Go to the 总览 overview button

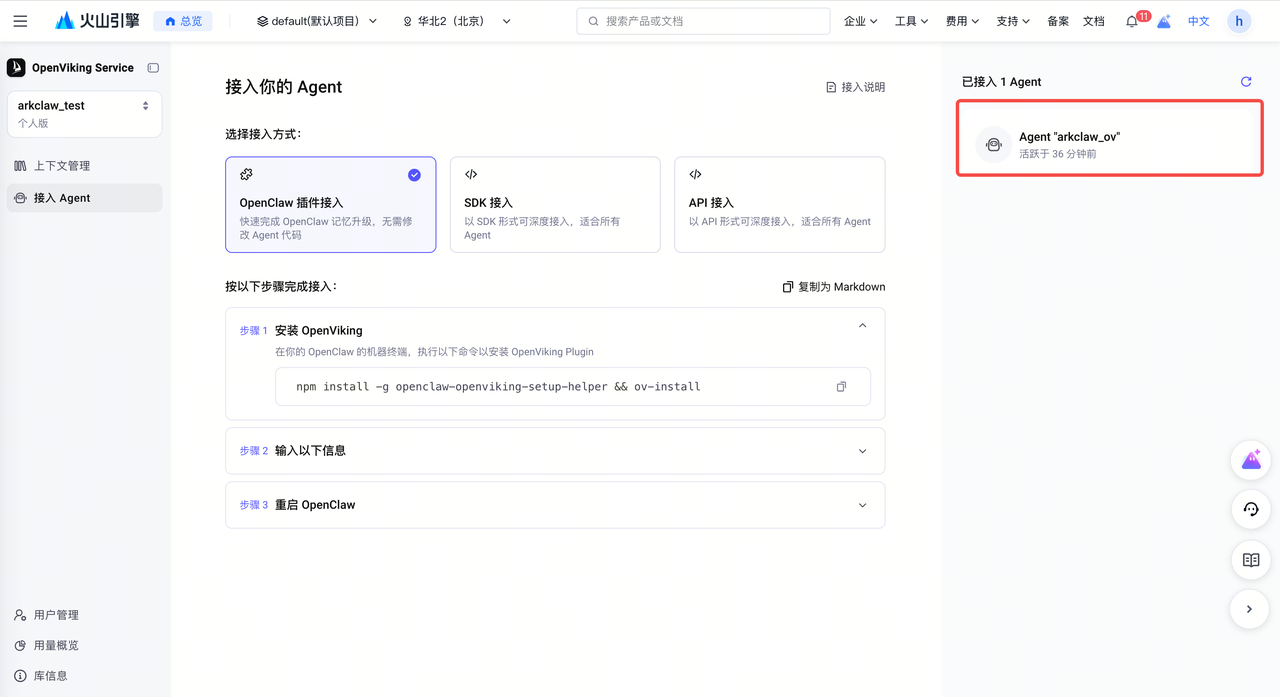click(183, 21)
